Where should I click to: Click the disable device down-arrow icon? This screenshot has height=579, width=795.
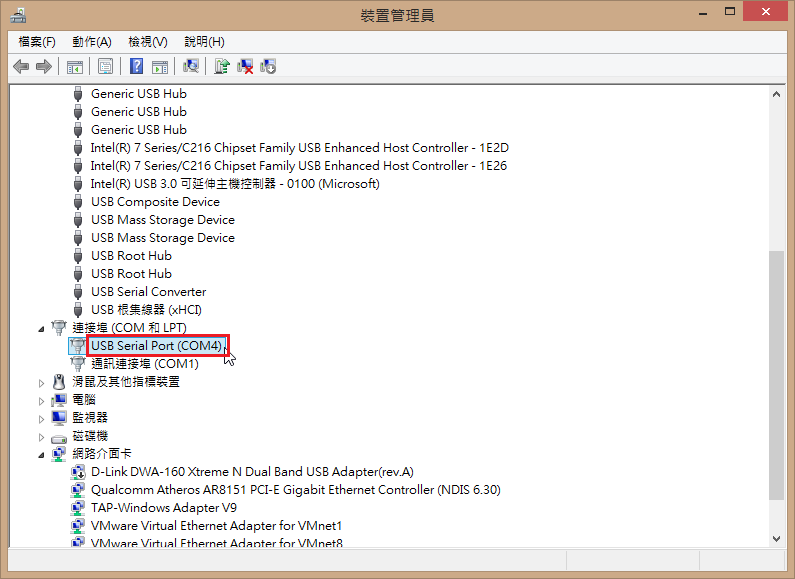(x=268, y=66)
